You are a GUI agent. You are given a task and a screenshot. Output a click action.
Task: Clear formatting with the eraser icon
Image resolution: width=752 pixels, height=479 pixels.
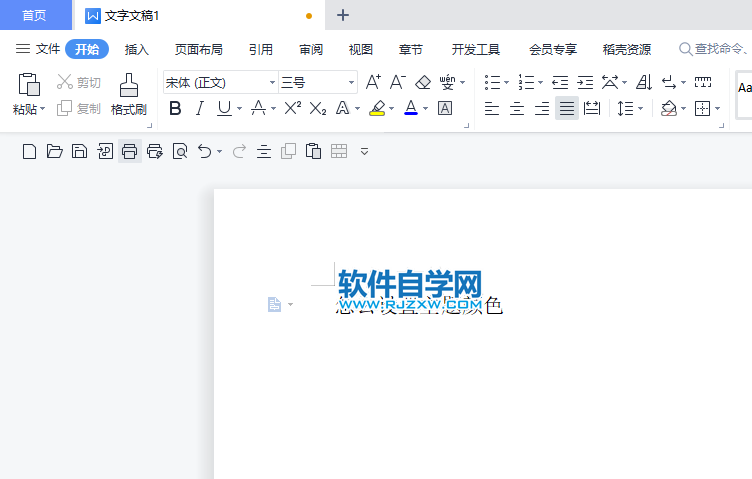(x=423, y=82)
